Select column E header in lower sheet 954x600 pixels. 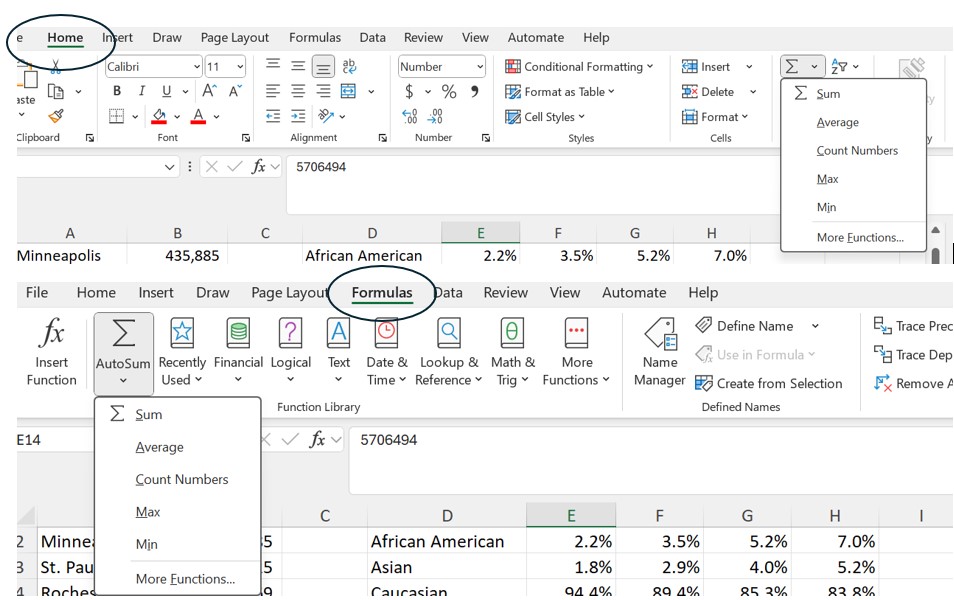tap(571, 516)
